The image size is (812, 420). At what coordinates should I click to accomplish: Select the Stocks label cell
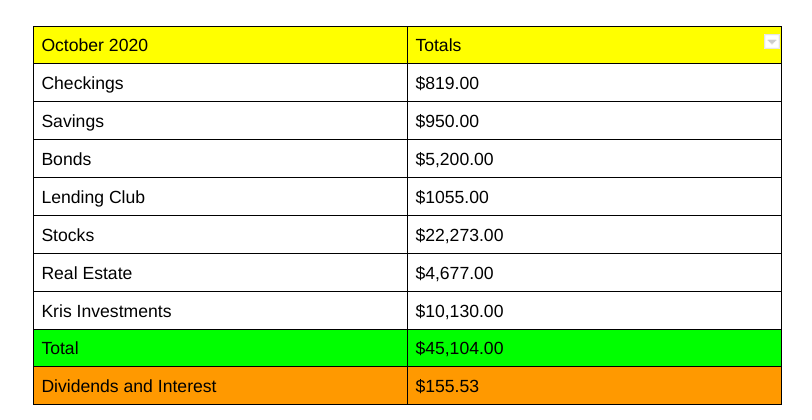point(68,236)
